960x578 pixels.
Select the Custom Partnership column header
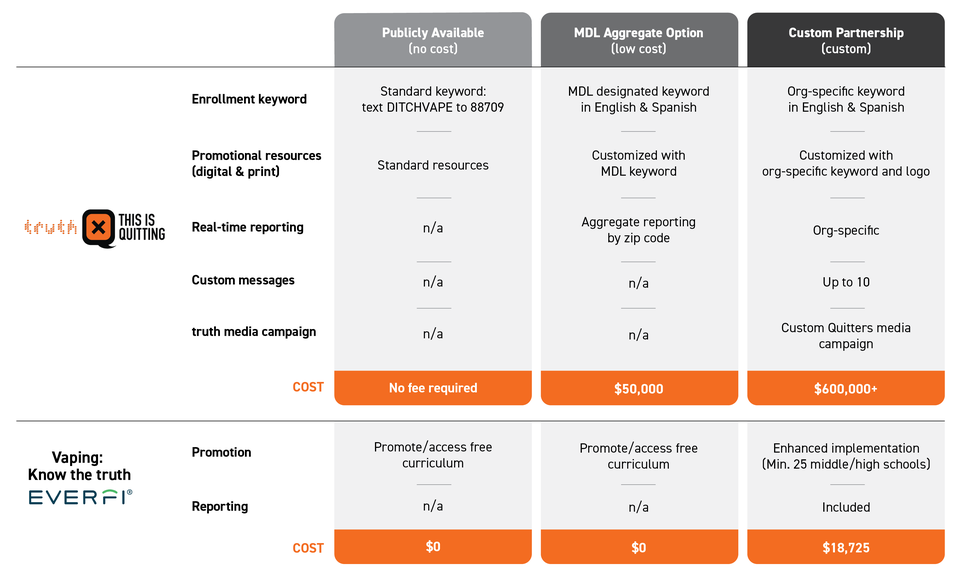846,40
